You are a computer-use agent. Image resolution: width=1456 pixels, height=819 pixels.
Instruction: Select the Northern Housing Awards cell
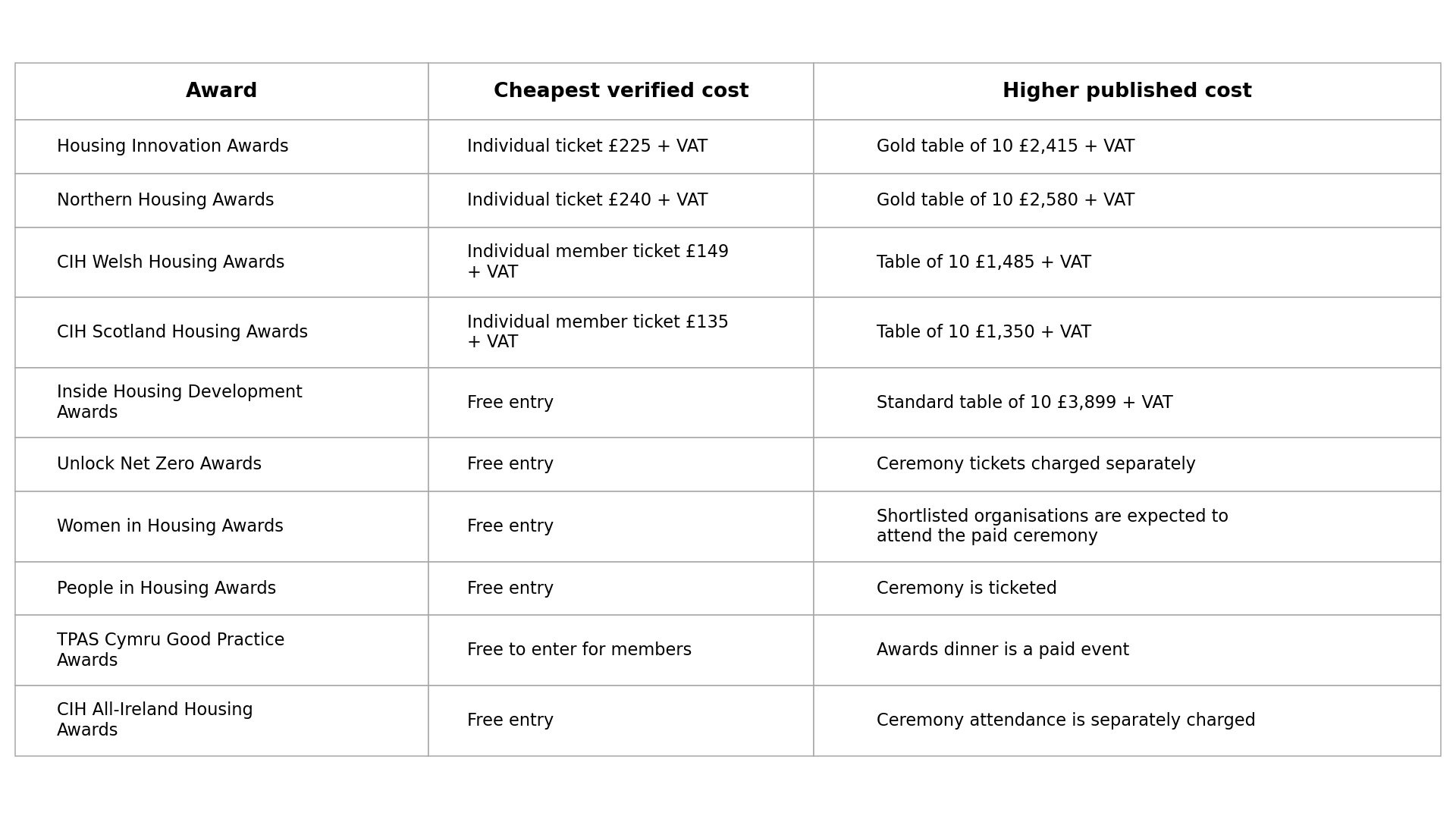(x=221, y=200)
